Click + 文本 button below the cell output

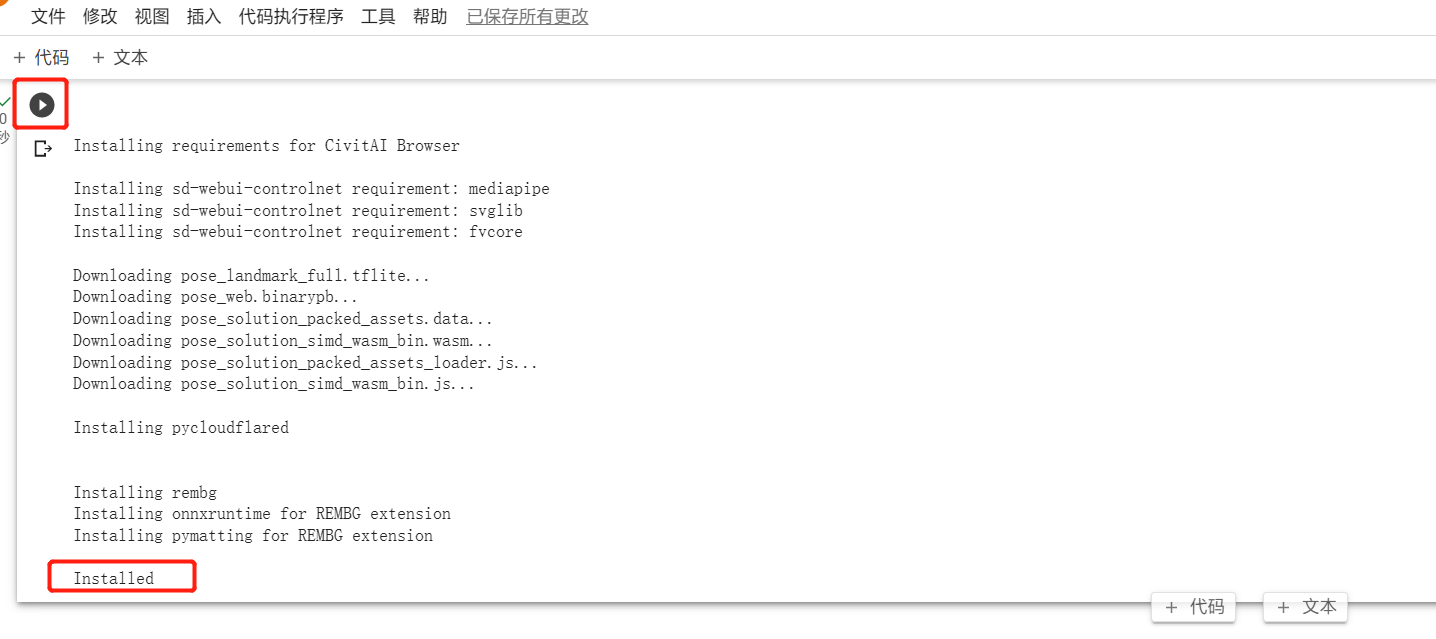click(x=1306, y=607)
